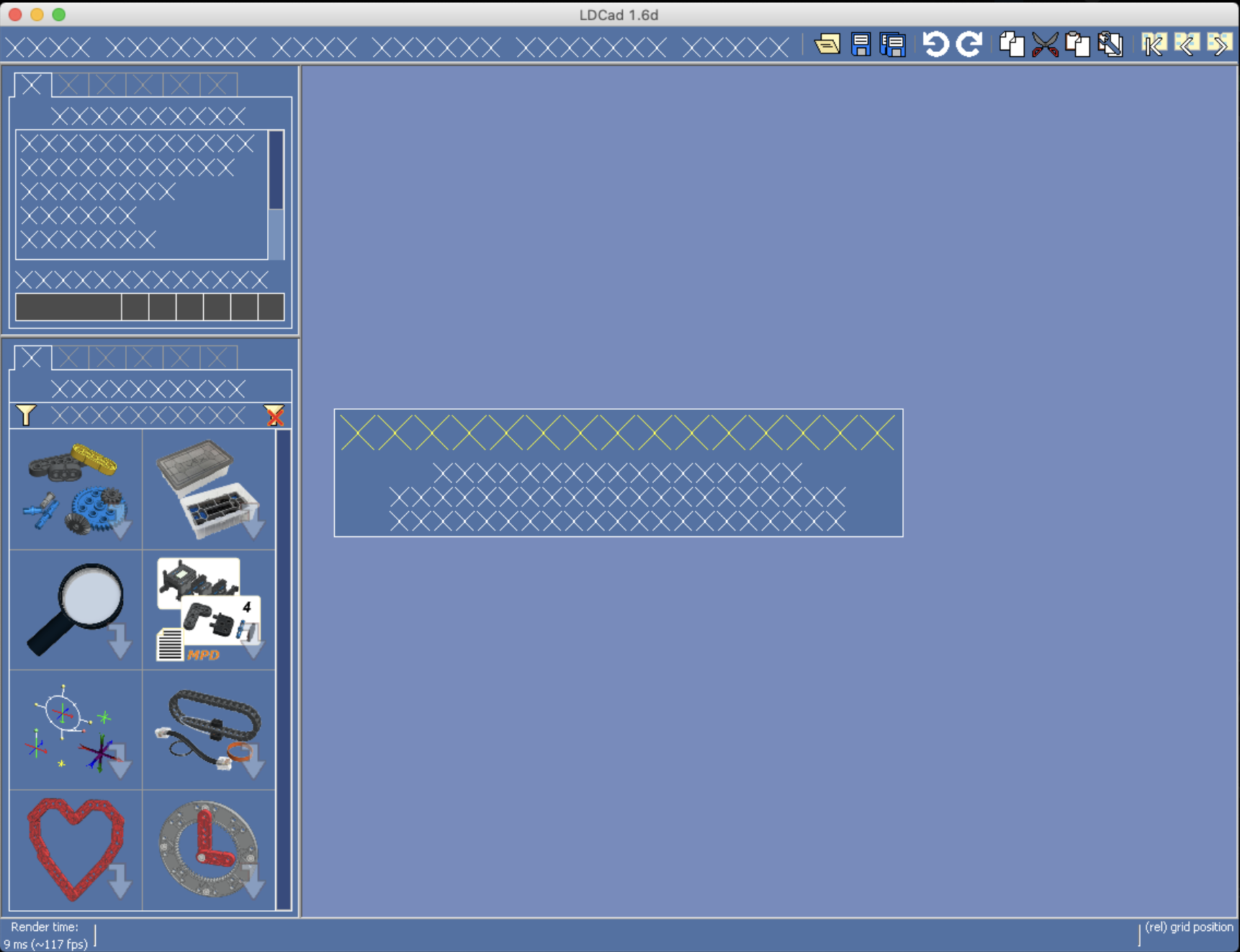The width and height of the screenshot is (1240, 952).
Task: Undo the last action via toolbar arrow
Action: pos(935,45)
